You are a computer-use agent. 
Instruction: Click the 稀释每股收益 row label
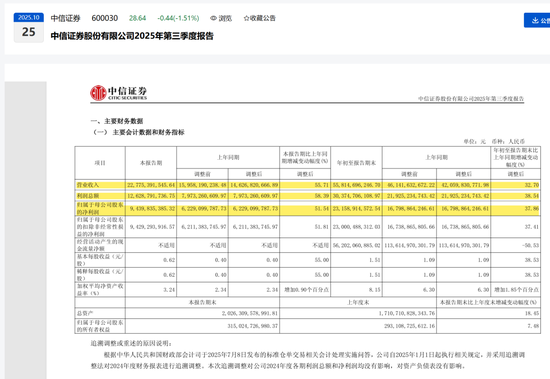tap(100, 275)
